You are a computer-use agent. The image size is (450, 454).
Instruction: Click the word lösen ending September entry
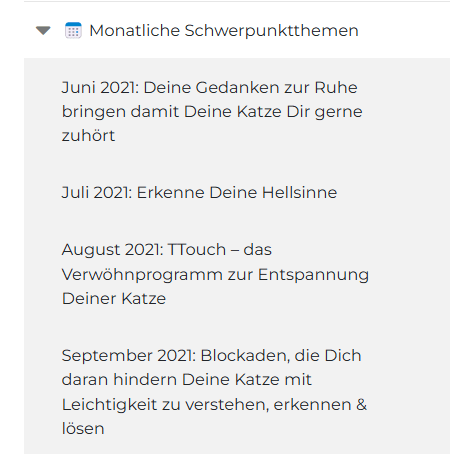83,429
